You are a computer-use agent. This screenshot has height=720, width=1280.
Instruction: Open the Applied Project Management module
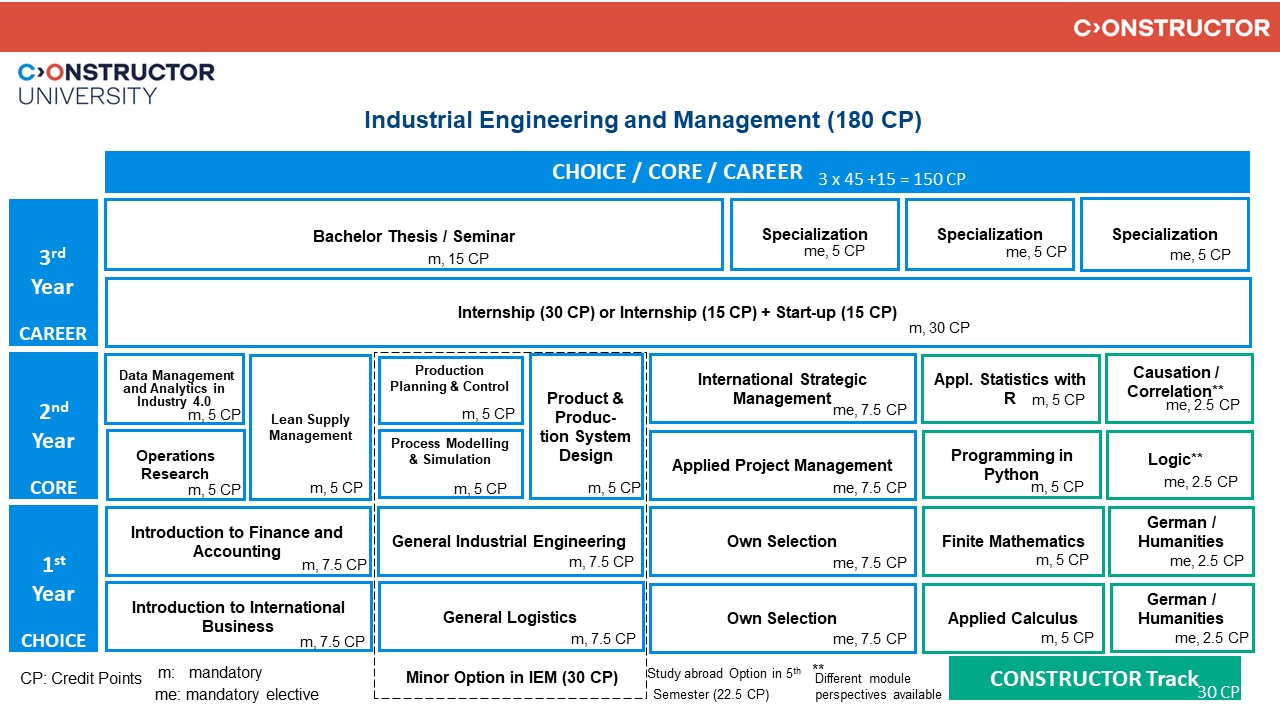point(782,465)
